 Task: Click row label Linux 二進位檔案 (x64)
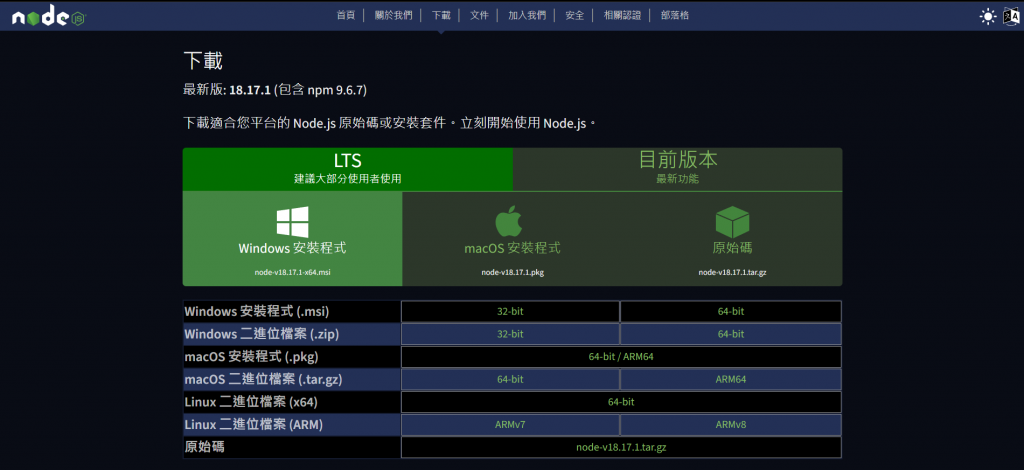pyautogui.click(x=251, y=402)
